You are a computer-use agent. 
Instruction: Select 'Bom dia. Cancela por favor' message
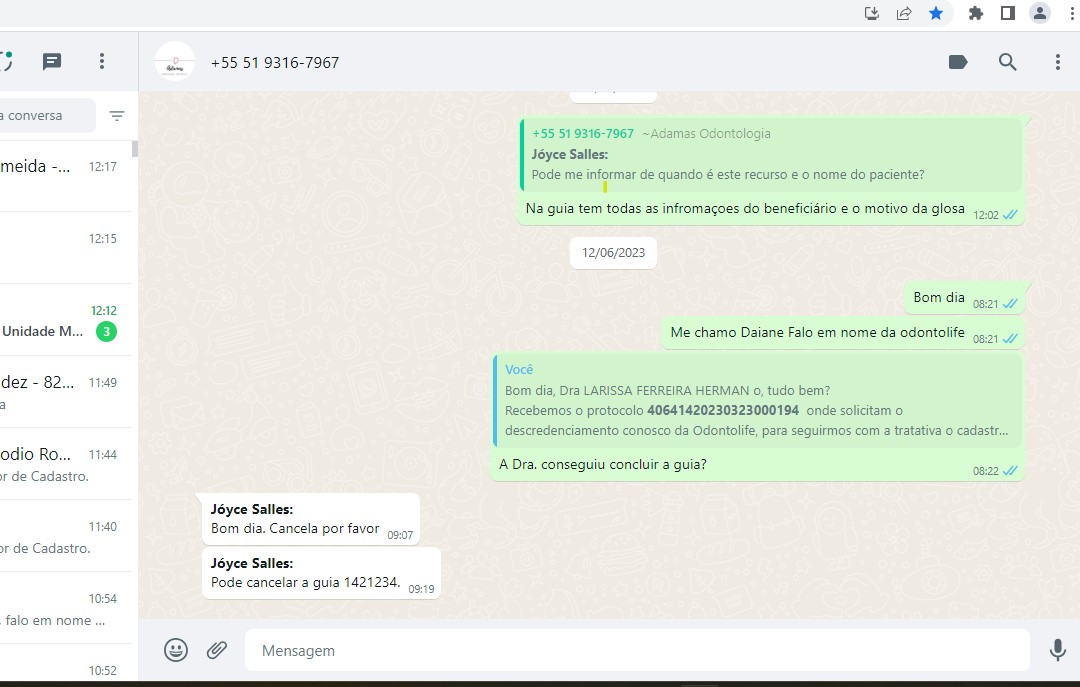pos(311,519)
